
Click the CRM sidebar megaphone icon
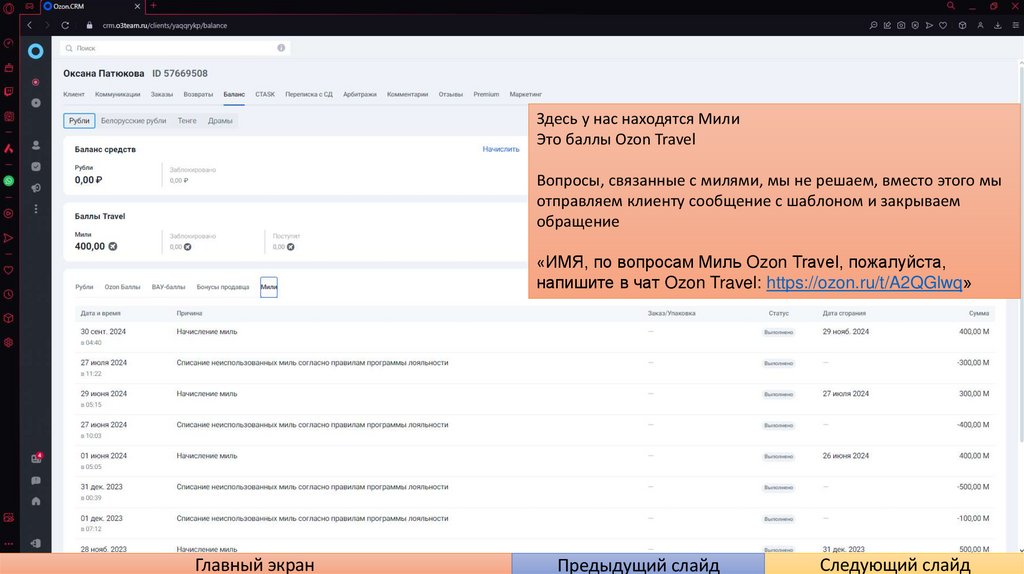pyautogui.click(x=36, y=188)
